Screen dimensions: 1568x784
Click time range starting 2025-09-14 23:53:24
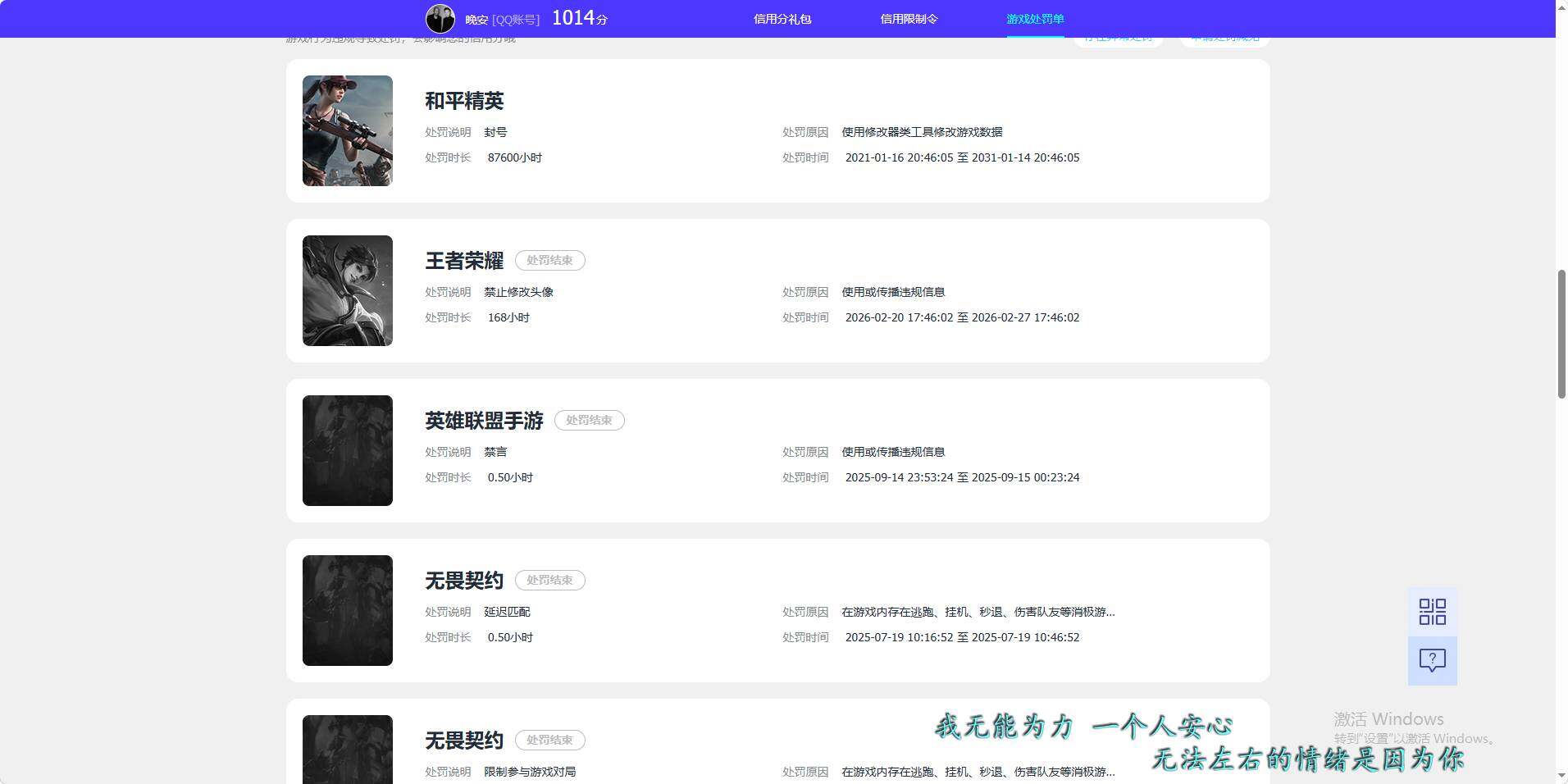pos(962,477)
